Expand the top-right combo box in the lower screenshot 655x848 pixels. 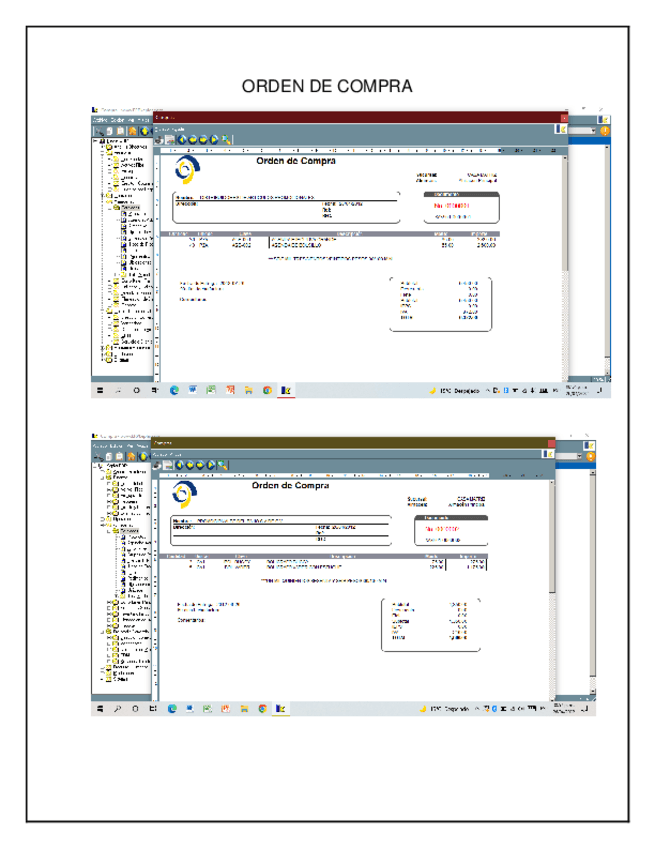579,456
